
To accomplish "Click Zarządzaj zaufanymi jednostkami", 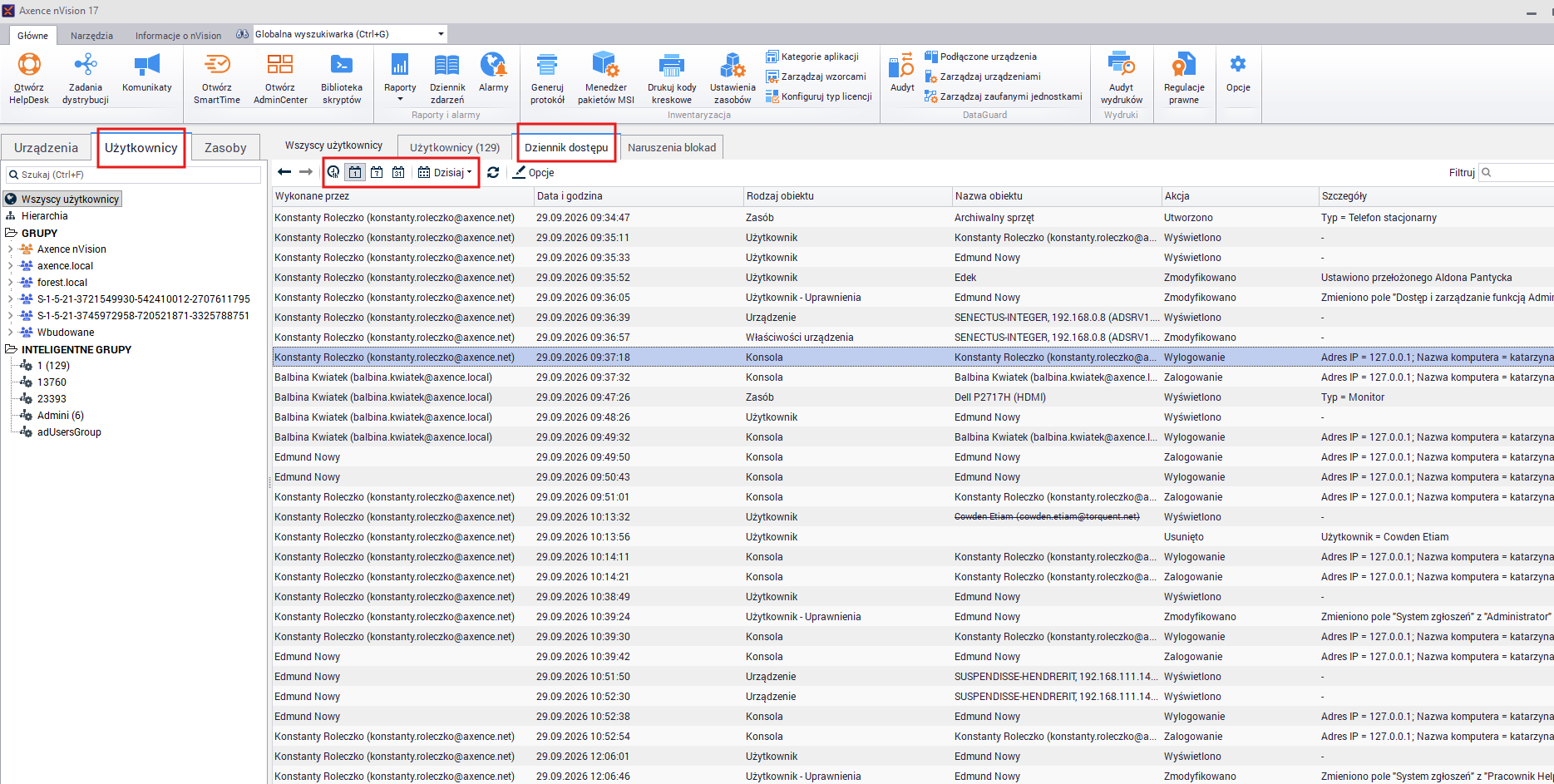I will (1004, 96).
